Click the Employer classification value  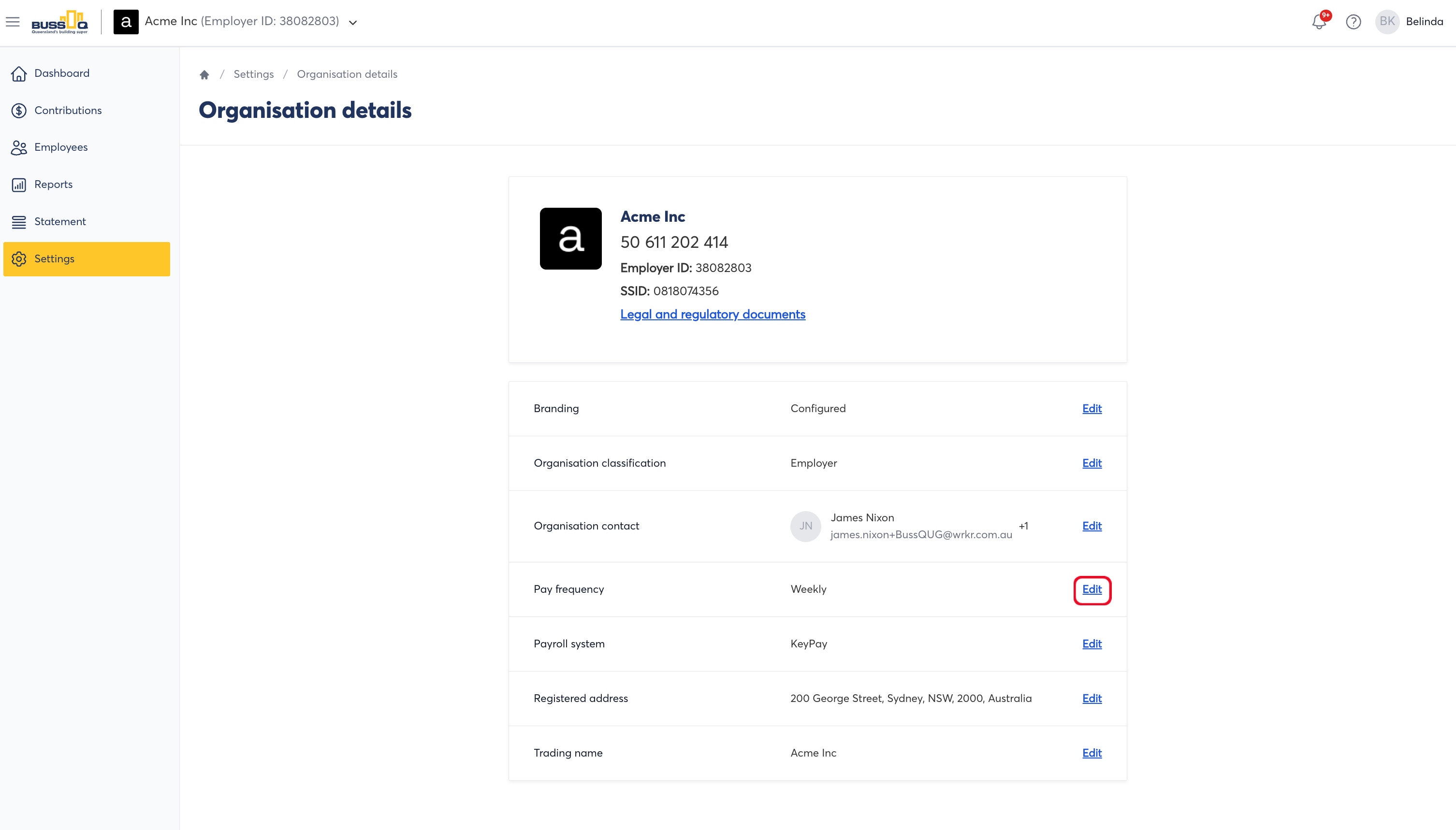[813, 463]
